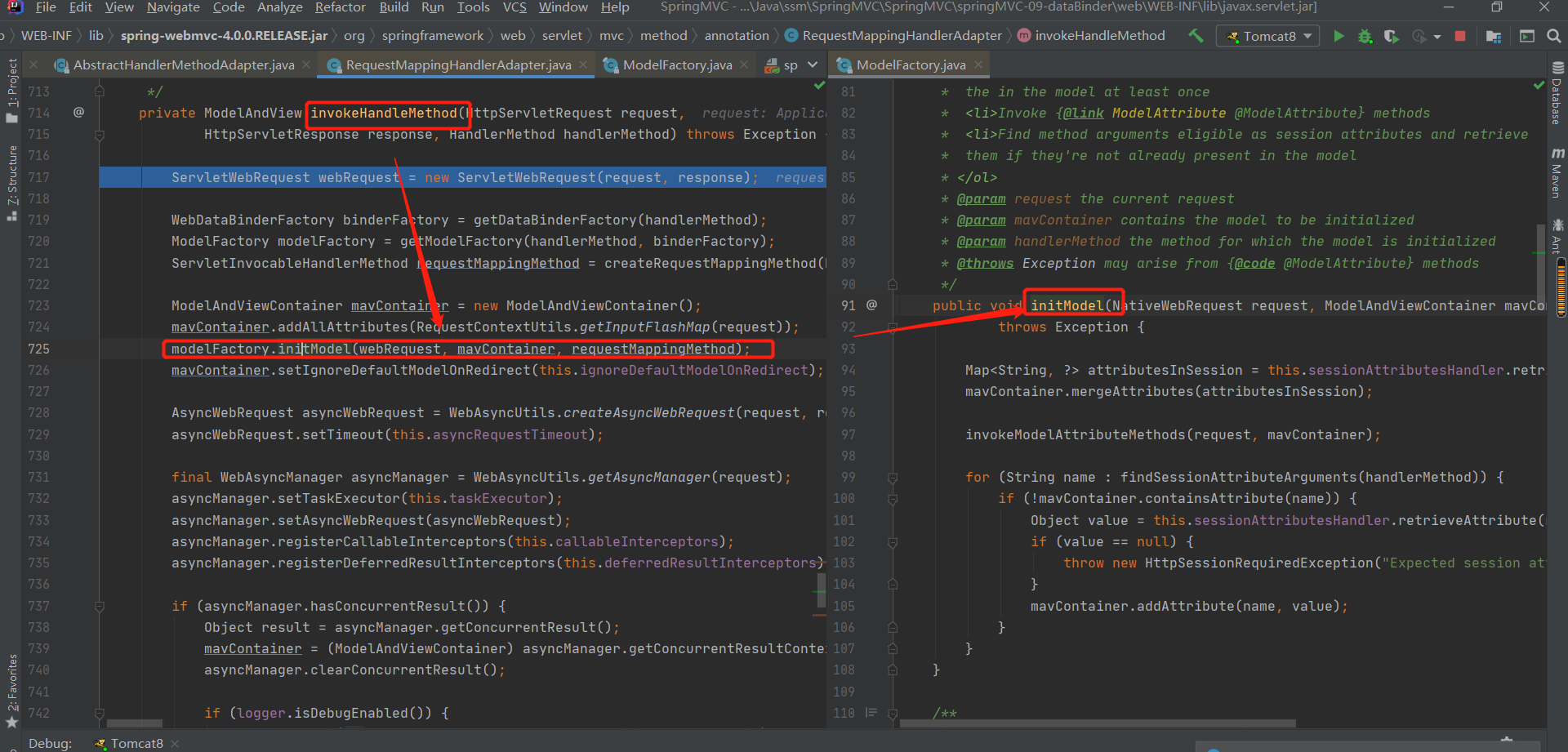The height and width of the screenshot is (752, 1568).
Task: Collapse the for loop fold at line 99
Action: tap(893, 478)
